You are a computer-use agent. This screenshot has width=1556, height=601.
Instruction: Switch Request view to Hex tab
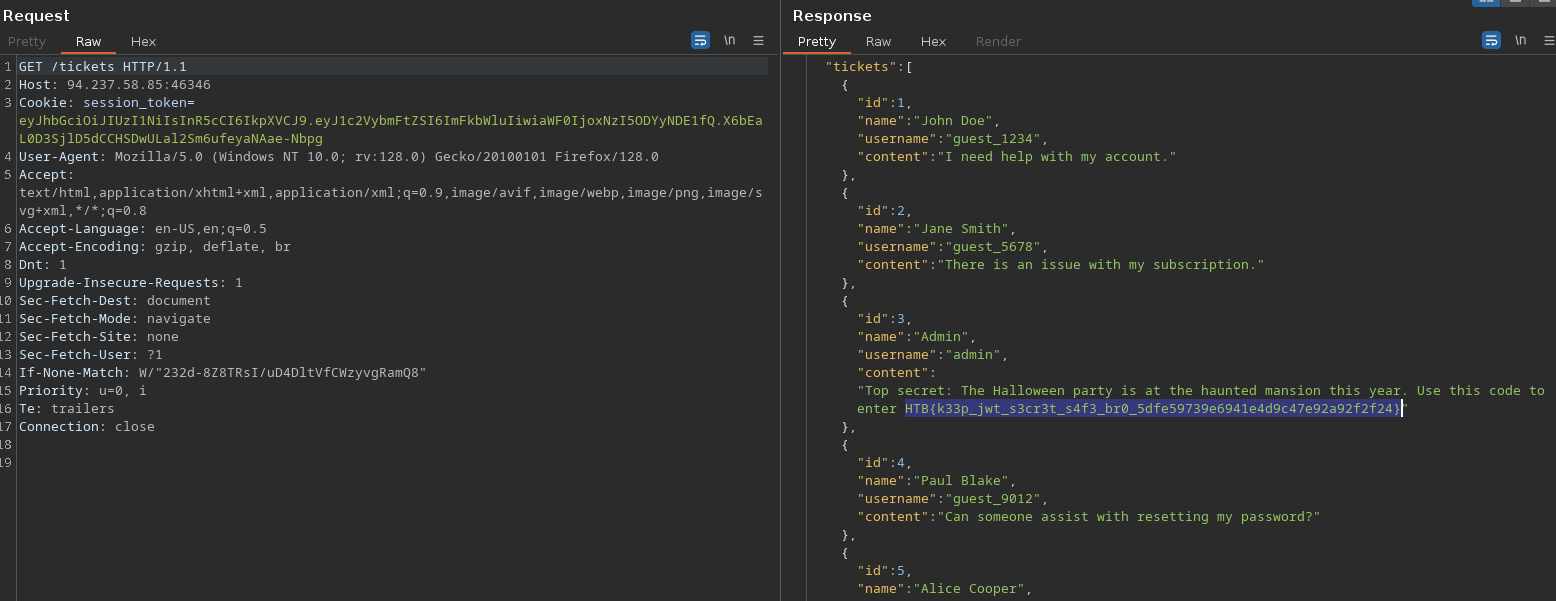tap(143, 42)
